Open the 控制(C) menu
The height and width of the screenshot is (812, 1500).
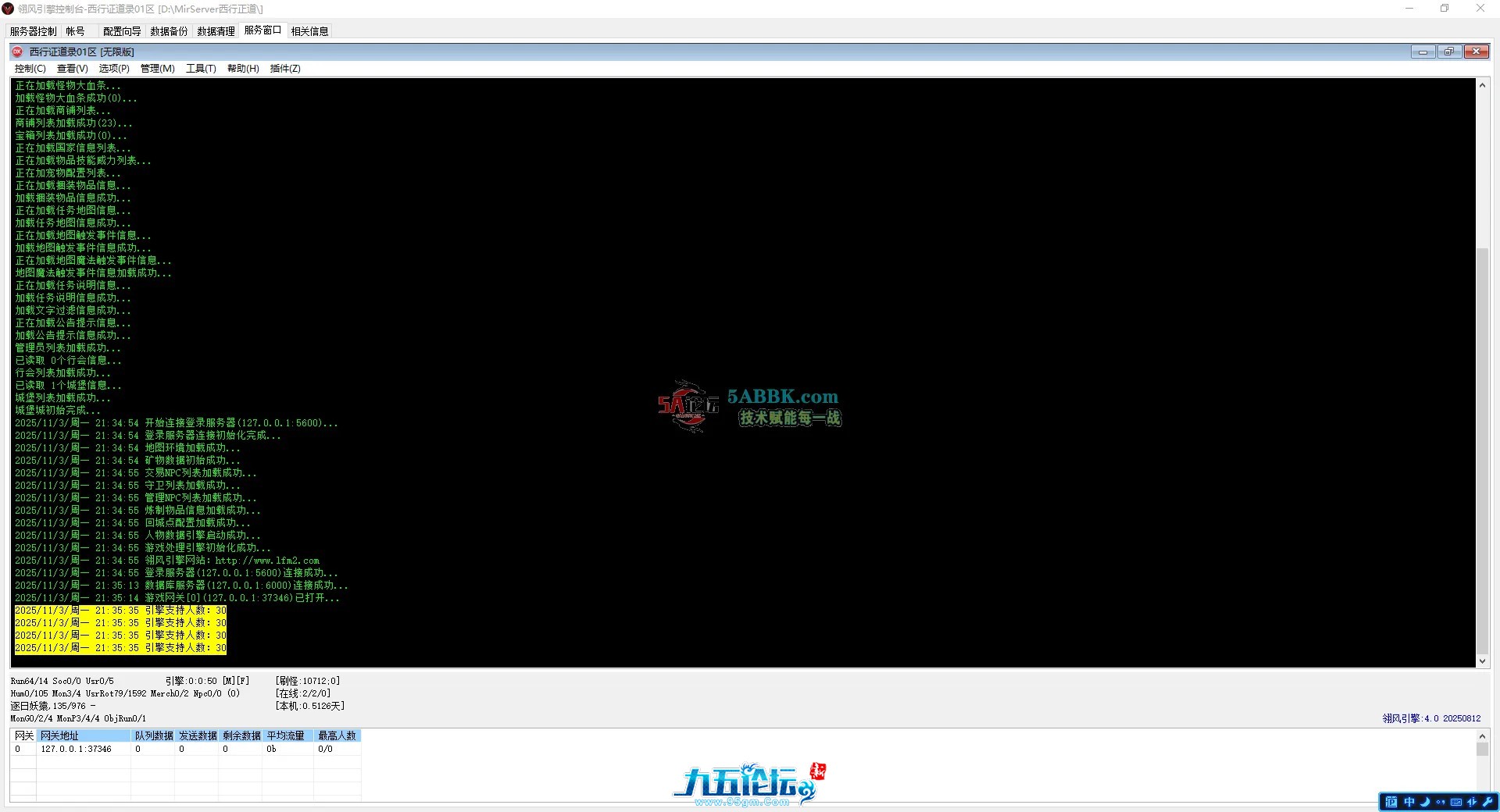click(30, 69)
